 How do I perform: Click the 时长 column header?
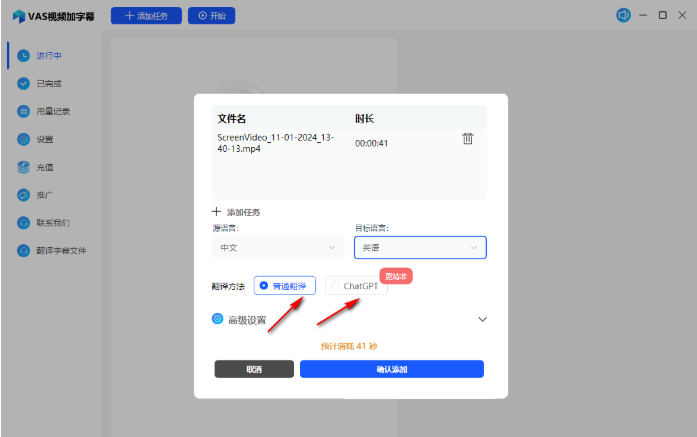tap(364, 119)
